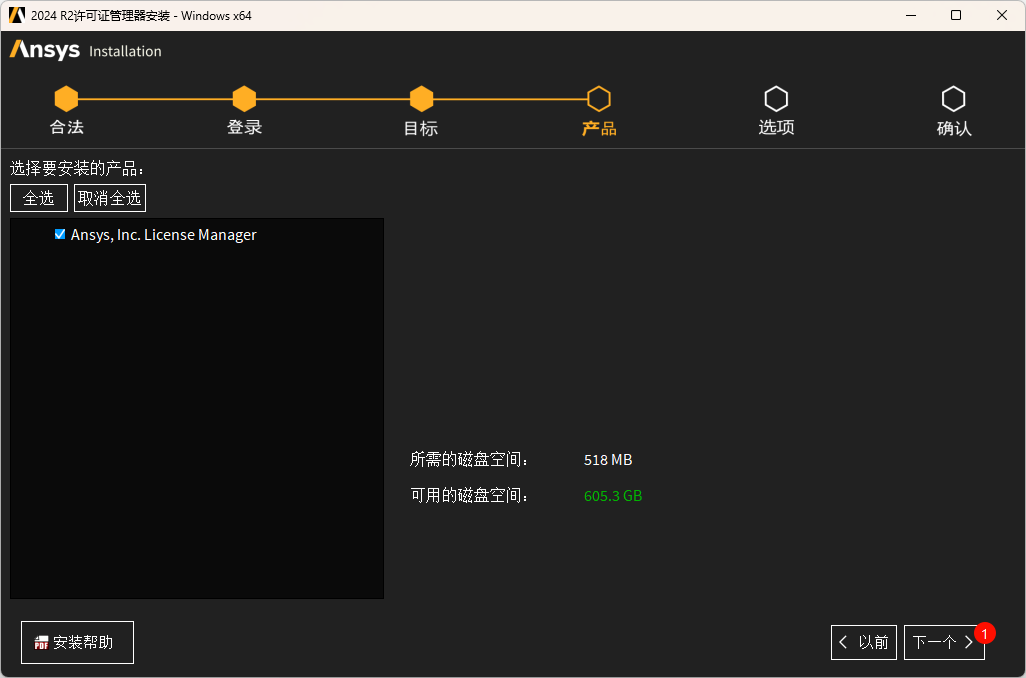Click the installer icon in the title bar
This screenshot has height=678, width=1026.
(17, 15)
